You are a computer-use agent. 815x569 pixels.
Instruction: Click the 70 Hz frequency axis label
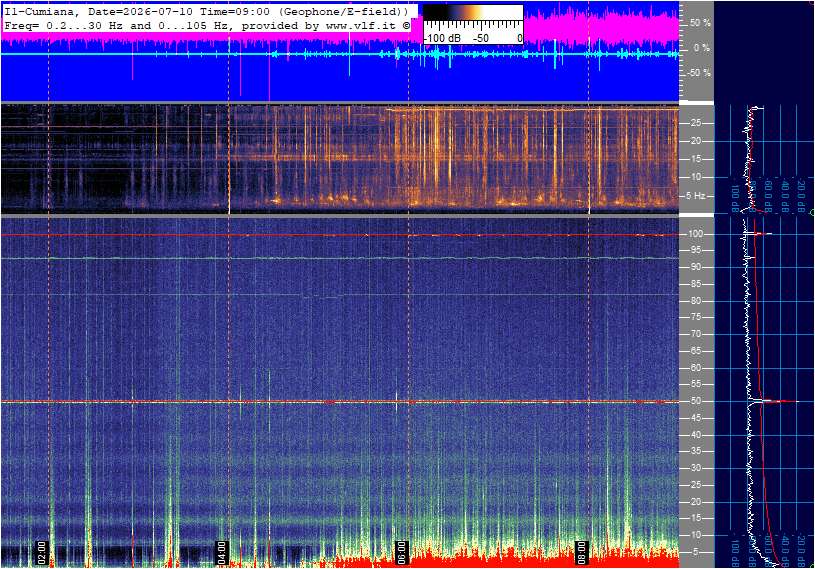[696, 334]
